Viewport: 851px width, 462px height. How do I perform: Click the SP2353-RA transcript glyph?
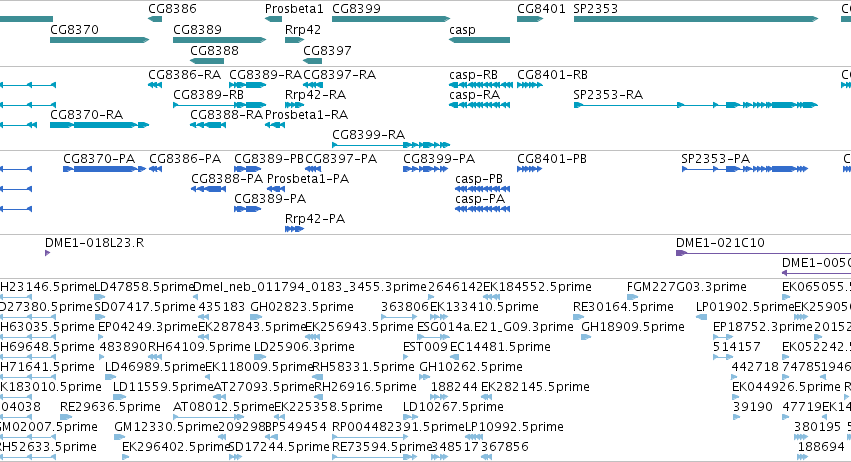point(696,105)
